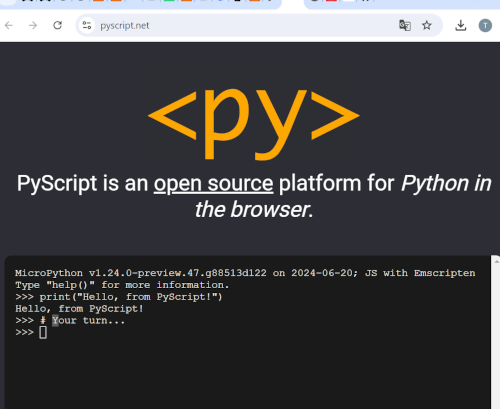The width and height of the screenshot is (500, 409).
Task: Click the 'Python in the browser' italic text
Action: [x=343, y=196]
